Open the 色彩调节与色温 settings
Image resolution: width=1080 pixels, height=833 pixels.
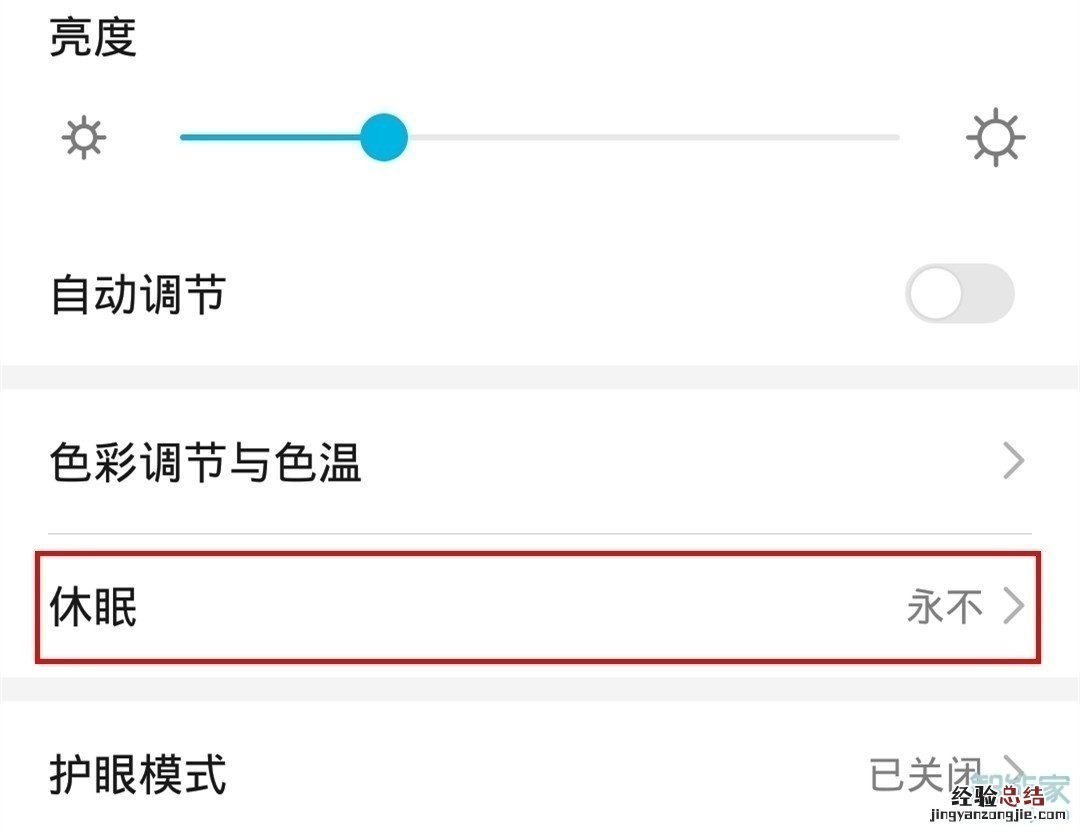[x=205, y=463]
